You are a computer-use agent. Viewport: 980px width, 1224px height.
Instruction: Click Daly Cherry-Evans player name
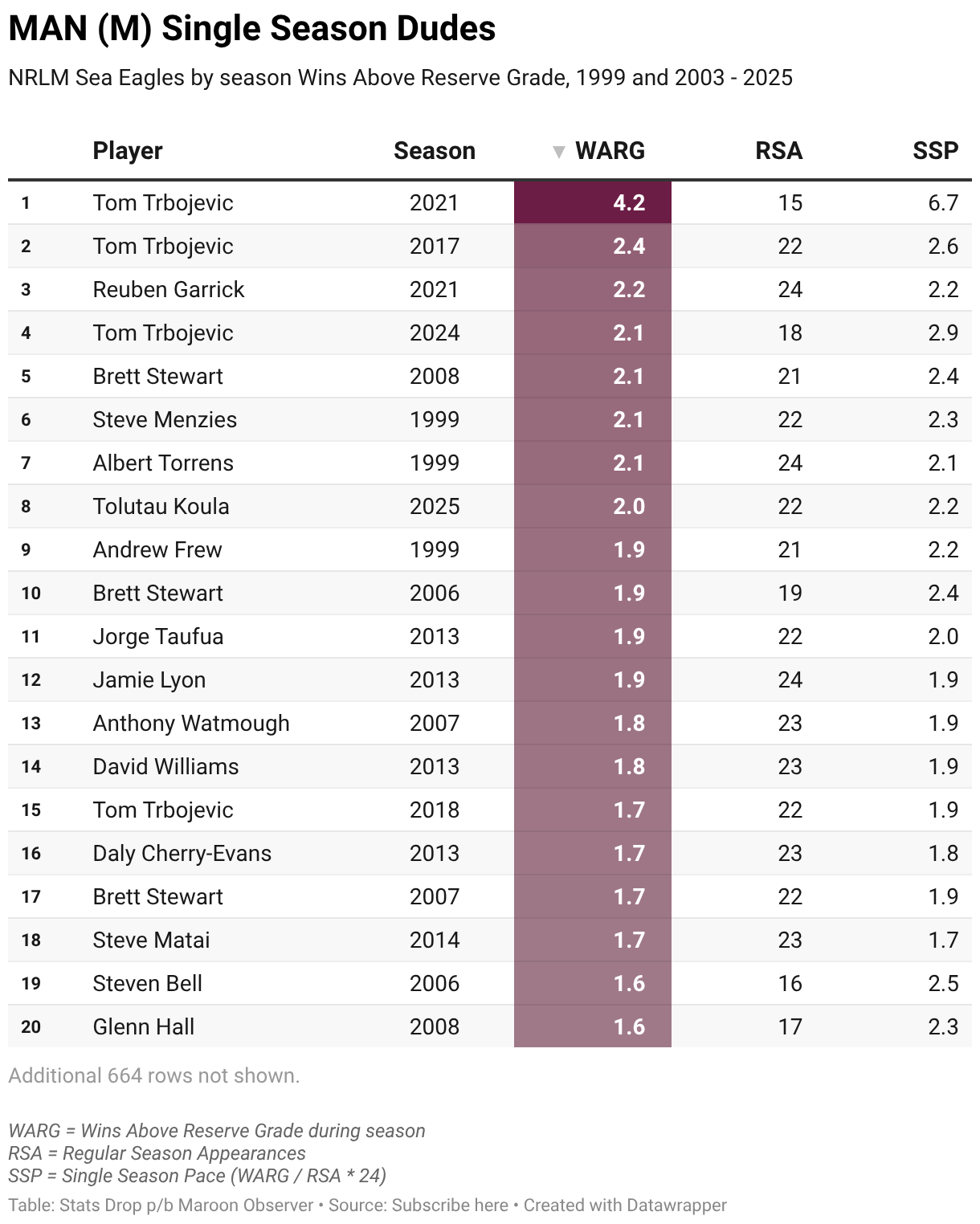click(x=182, y=853)
